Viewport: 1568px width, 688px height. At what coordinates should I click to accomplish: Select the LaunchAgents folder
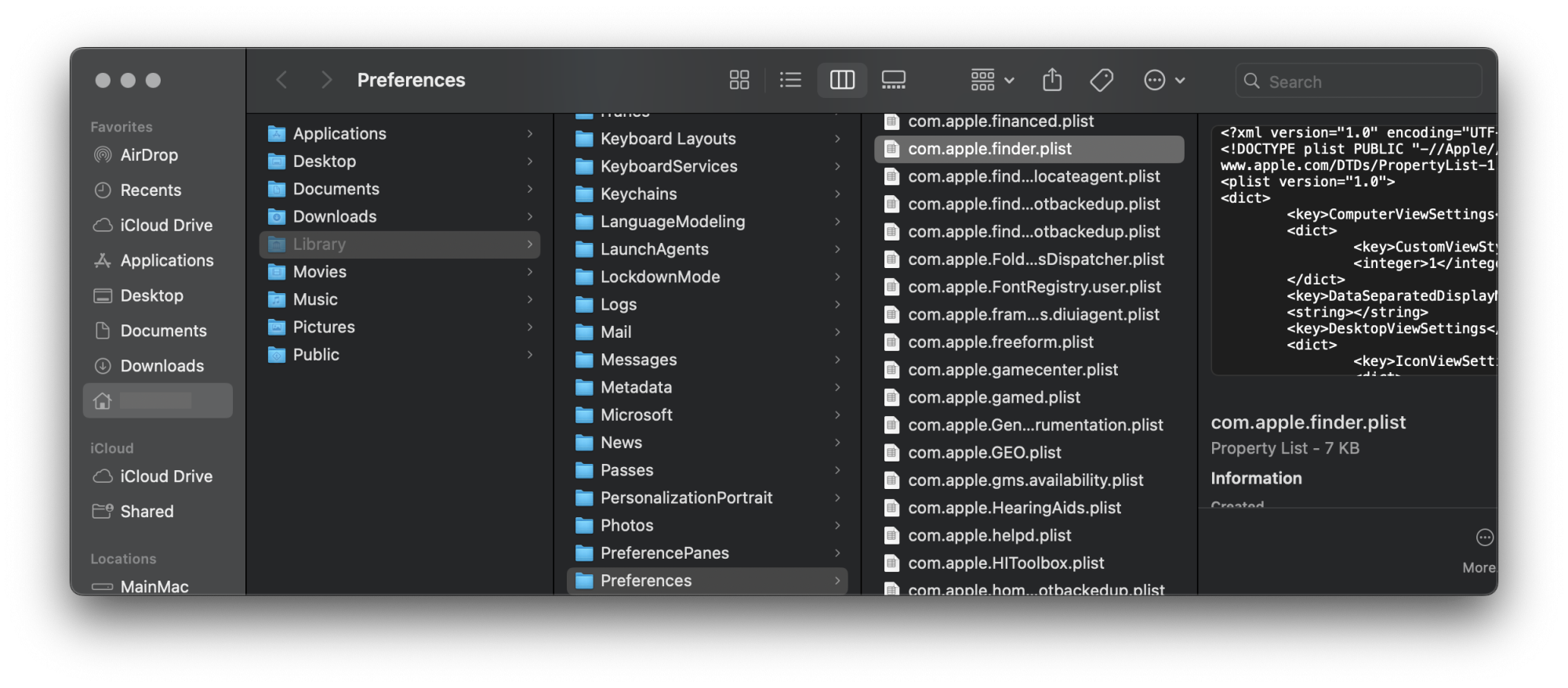(707, 249)
